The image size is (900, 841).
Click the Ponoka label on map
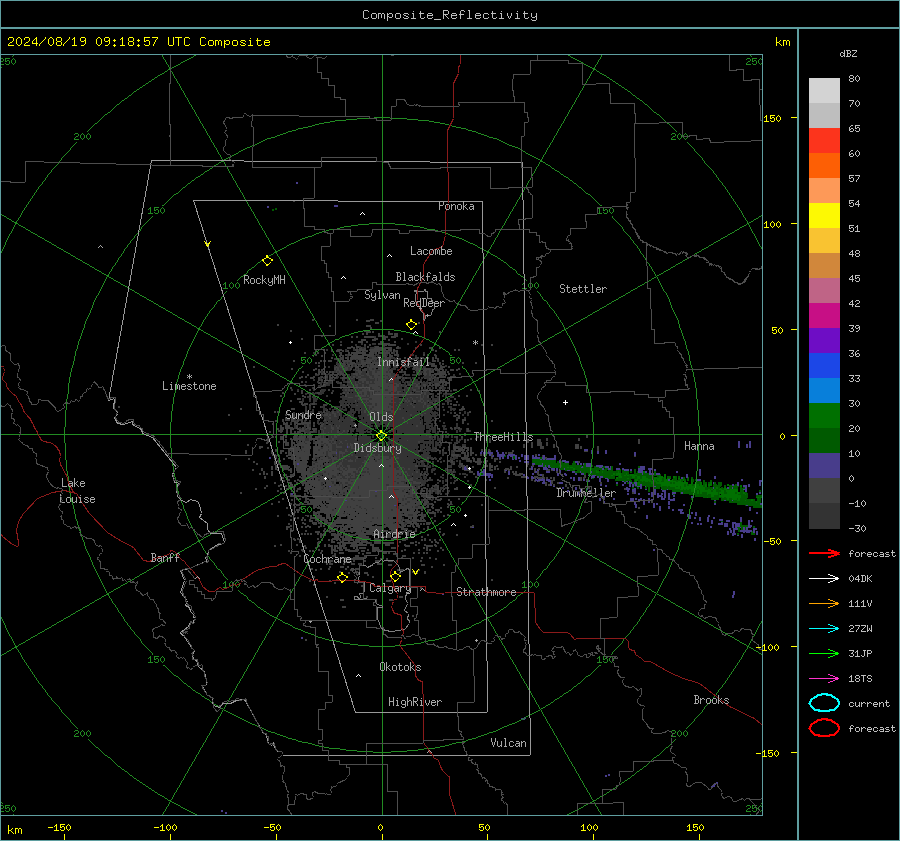(456, 206)
